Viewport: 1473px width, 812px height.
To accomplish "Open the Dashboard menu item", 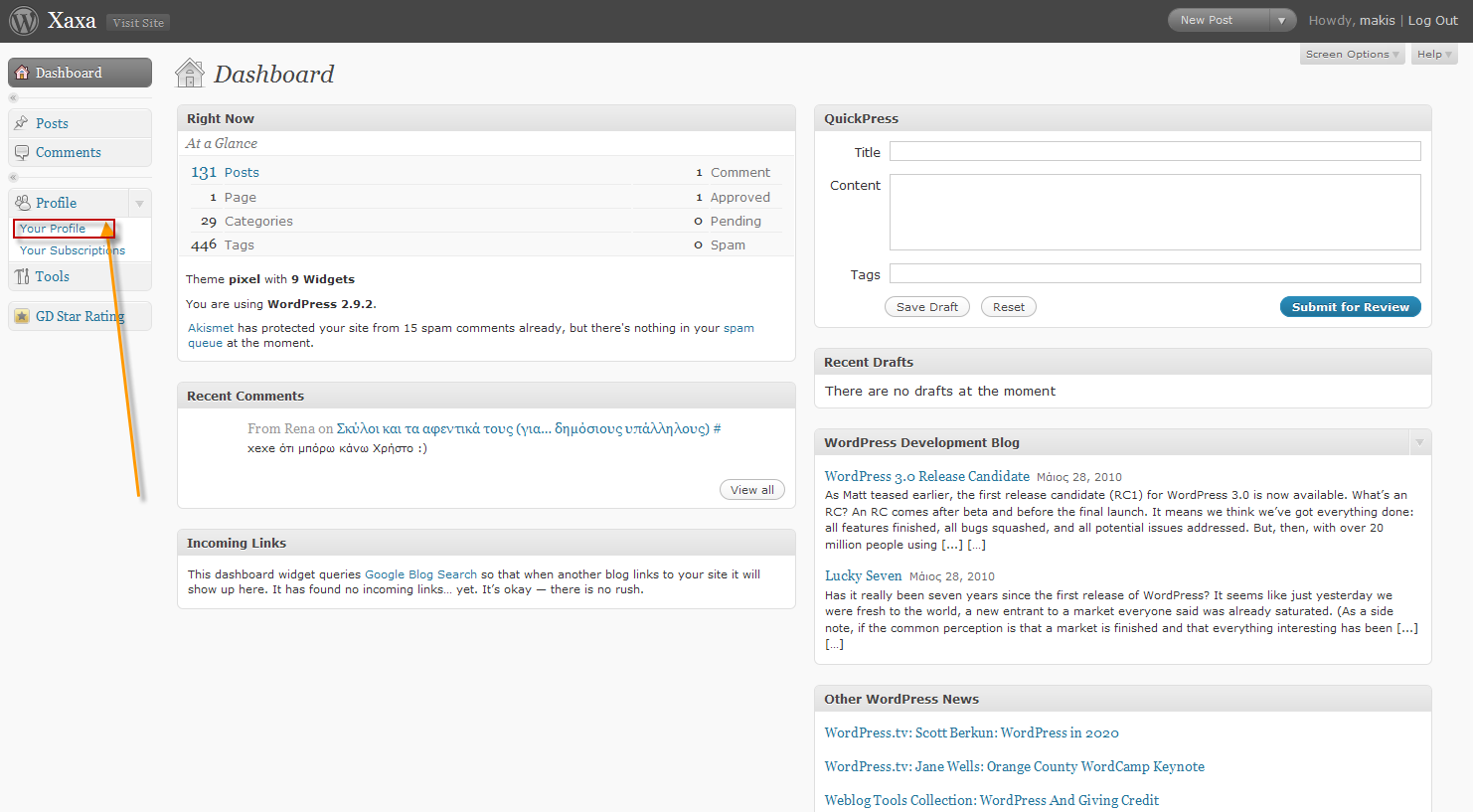I will [x=80, y=73].
